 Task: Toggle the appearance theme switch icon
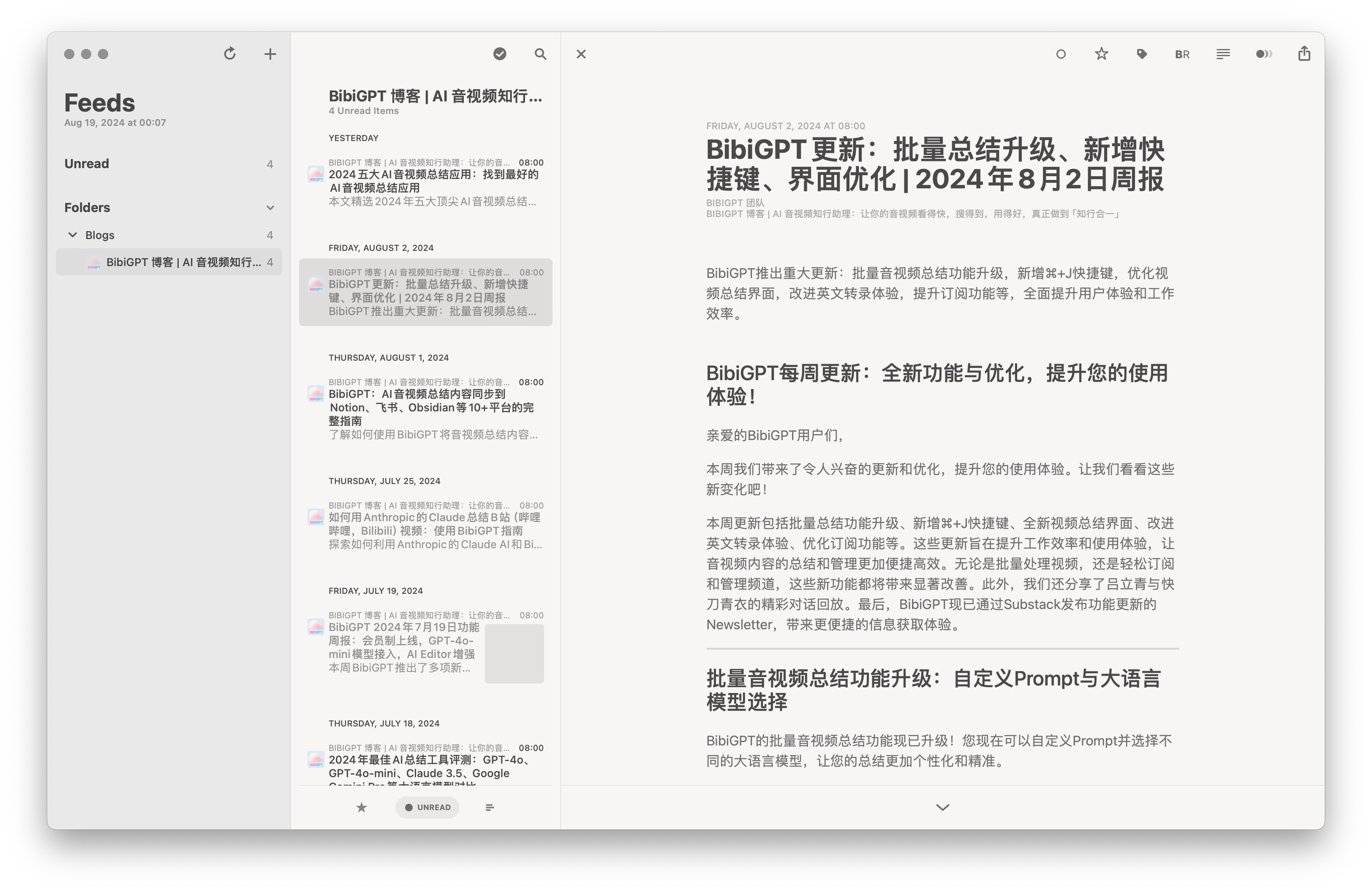(1263, 54)
